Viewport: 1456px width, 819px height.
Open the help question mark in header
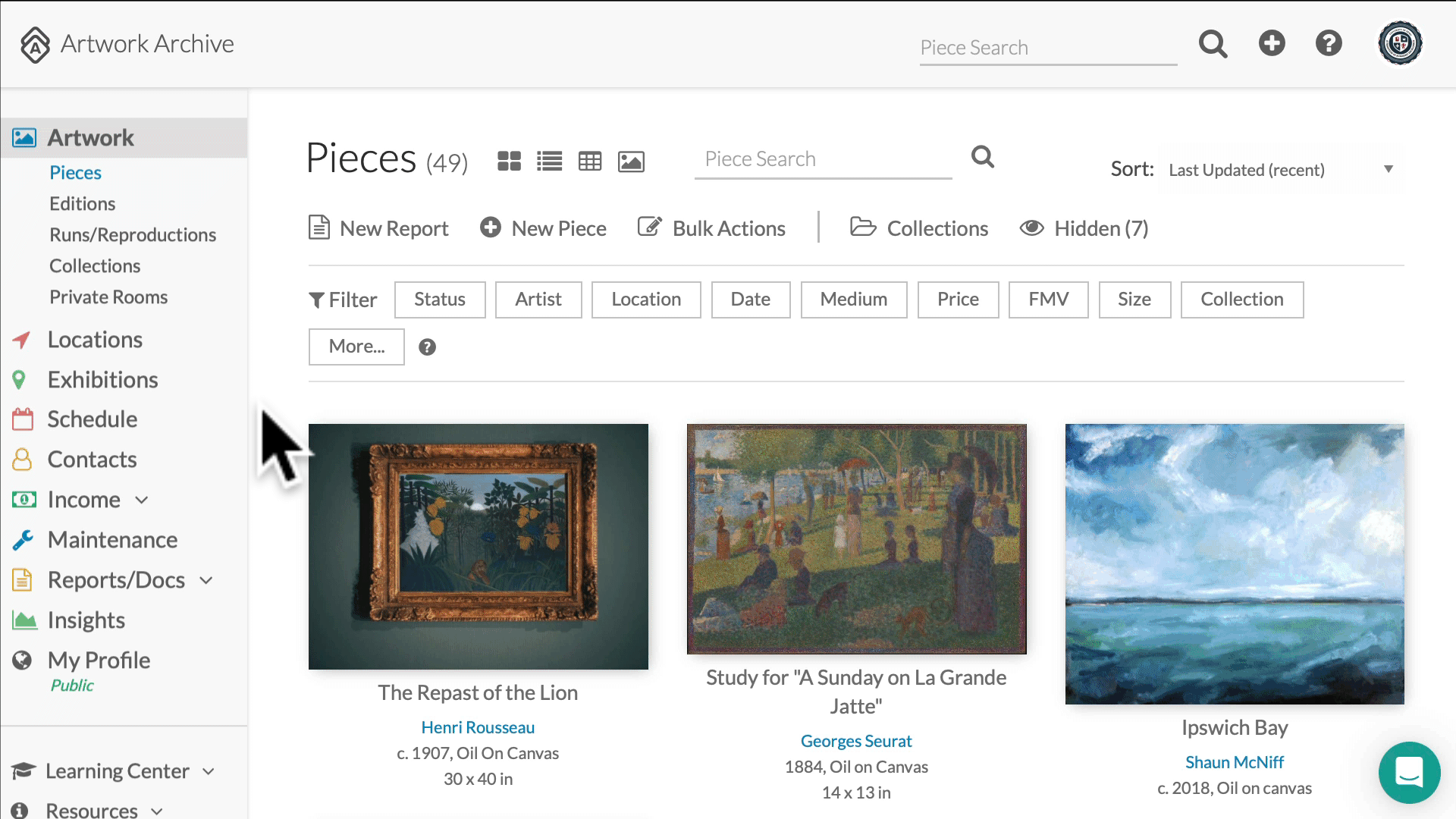tap(1329, 43)
